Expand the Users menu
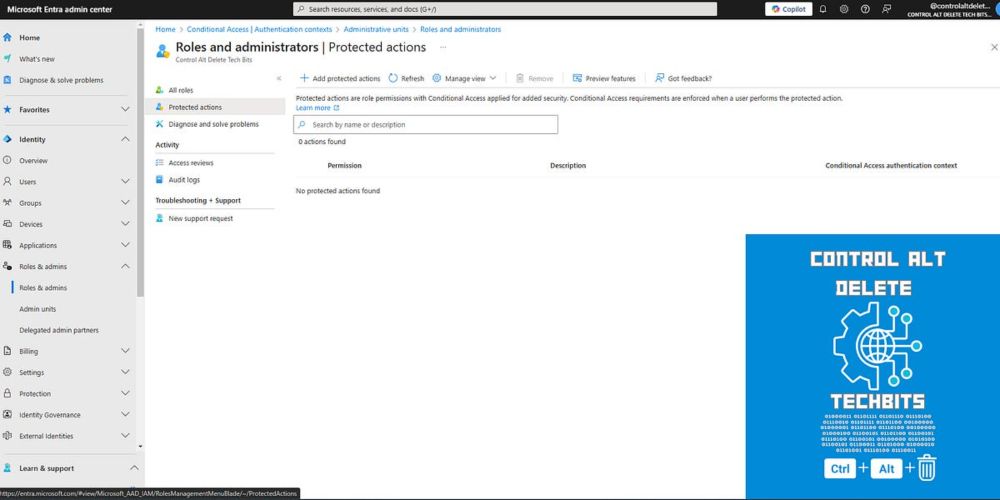Viewport: 1000px width, 500px height. 125,182
